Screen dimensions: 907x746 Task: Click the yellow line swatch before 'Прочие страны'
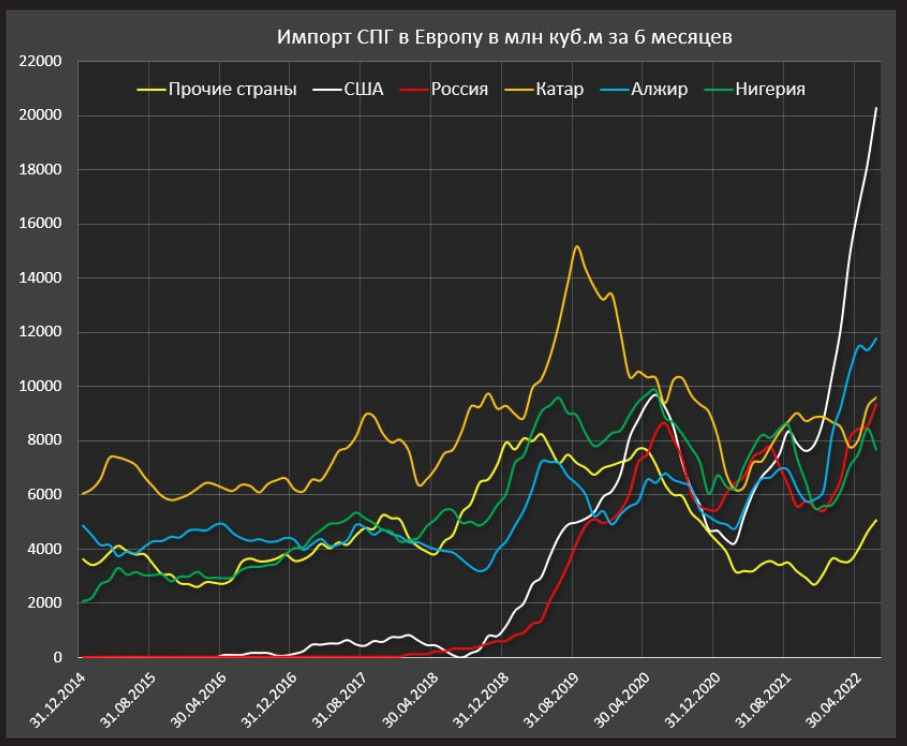pos(150,90)
